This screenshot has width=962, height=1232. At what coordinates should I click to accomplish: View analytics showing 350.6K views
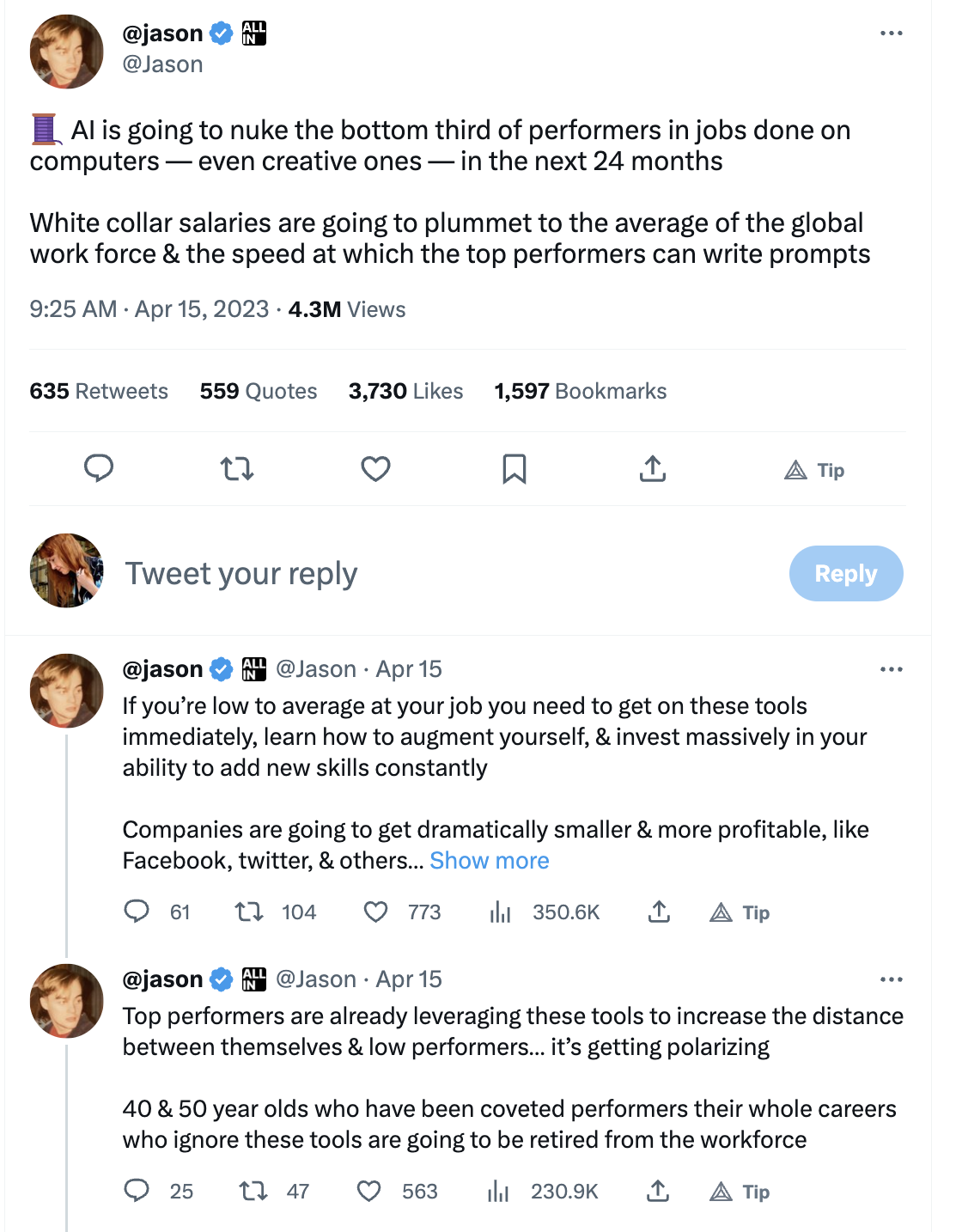click(x=501, y=912)
